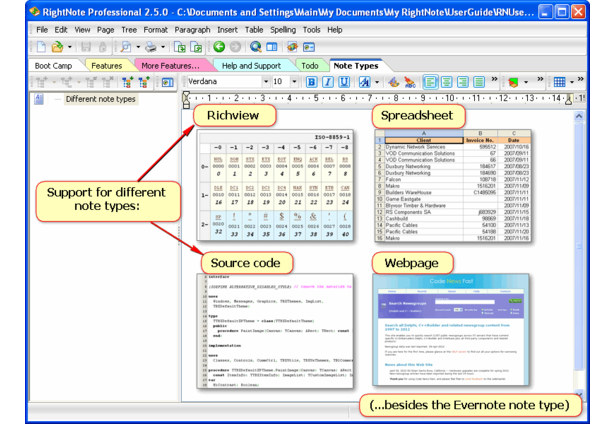Viewport: 615px width, 424px height.
Task: Open the table grid dropdown arrow
Action: point(572,82)
